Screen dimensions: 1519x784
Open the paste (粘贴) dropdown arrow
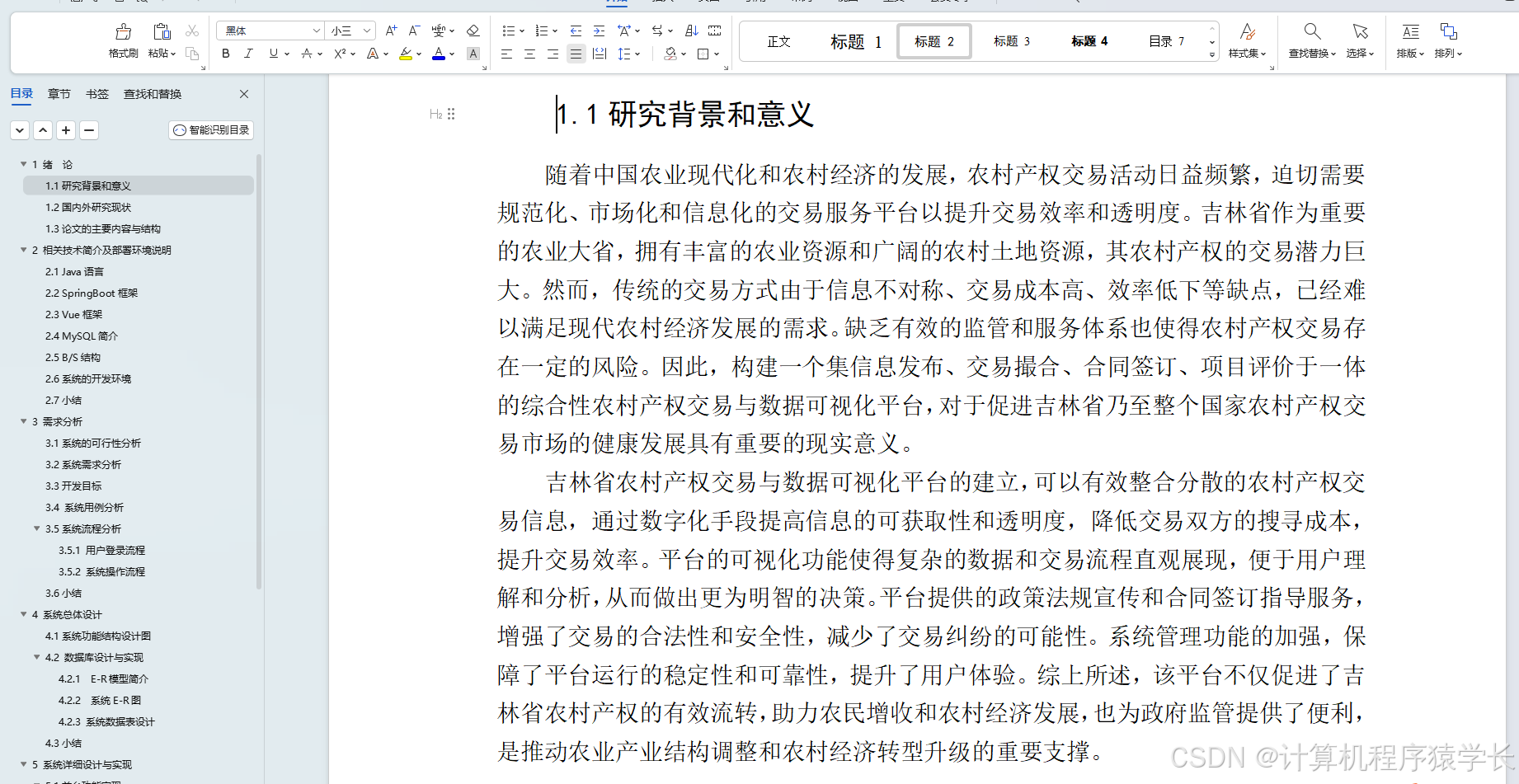click(173, 54)
